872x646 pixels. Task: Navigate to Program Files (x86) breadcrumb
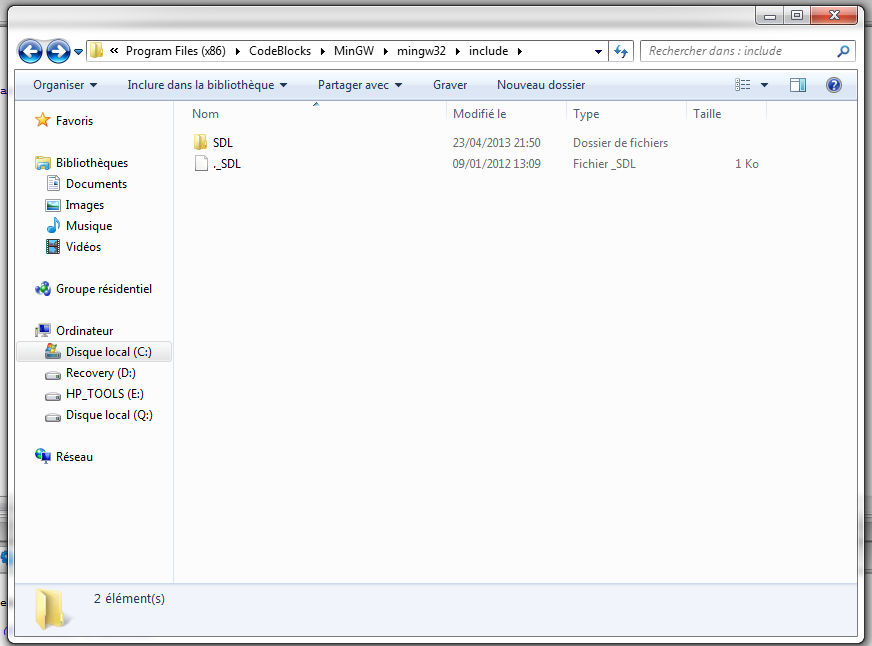(x=176, y=51)
